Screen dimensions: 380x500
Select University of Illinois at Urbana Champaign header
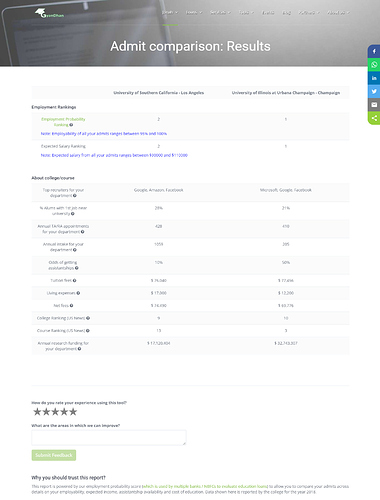tap(286, 93)
